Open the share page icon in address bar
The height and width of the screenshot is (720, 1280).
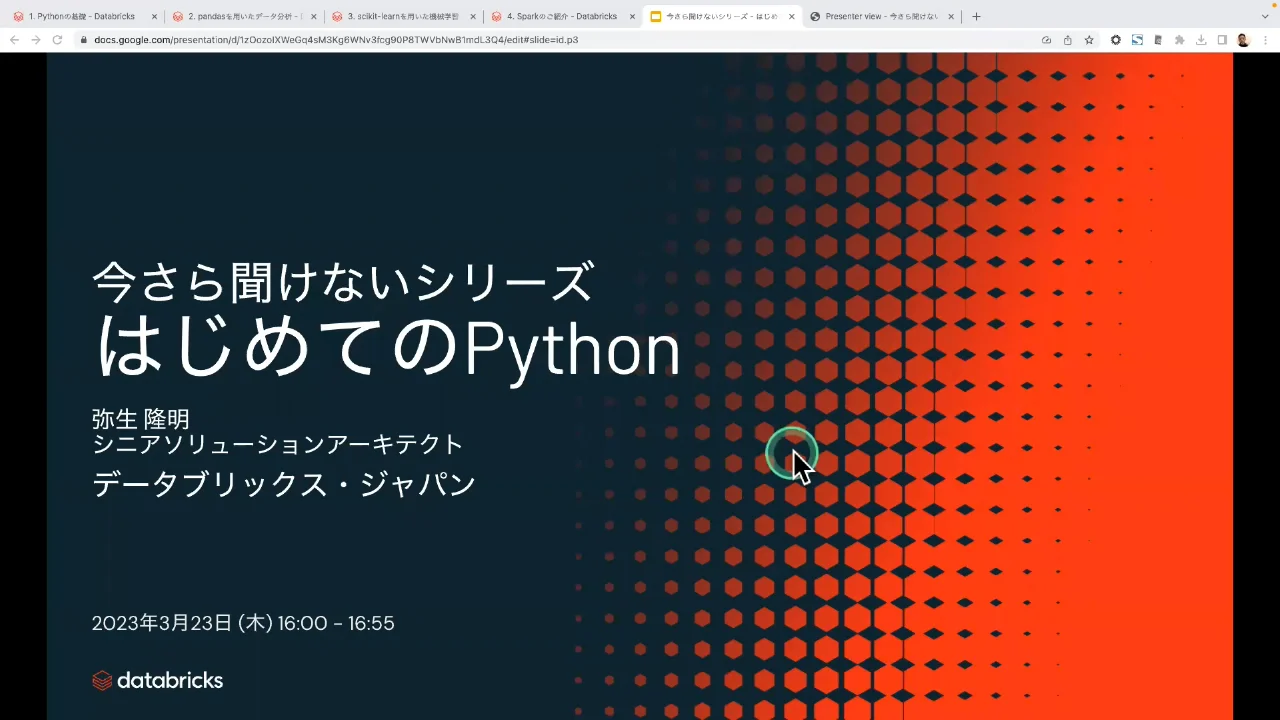1068,40
